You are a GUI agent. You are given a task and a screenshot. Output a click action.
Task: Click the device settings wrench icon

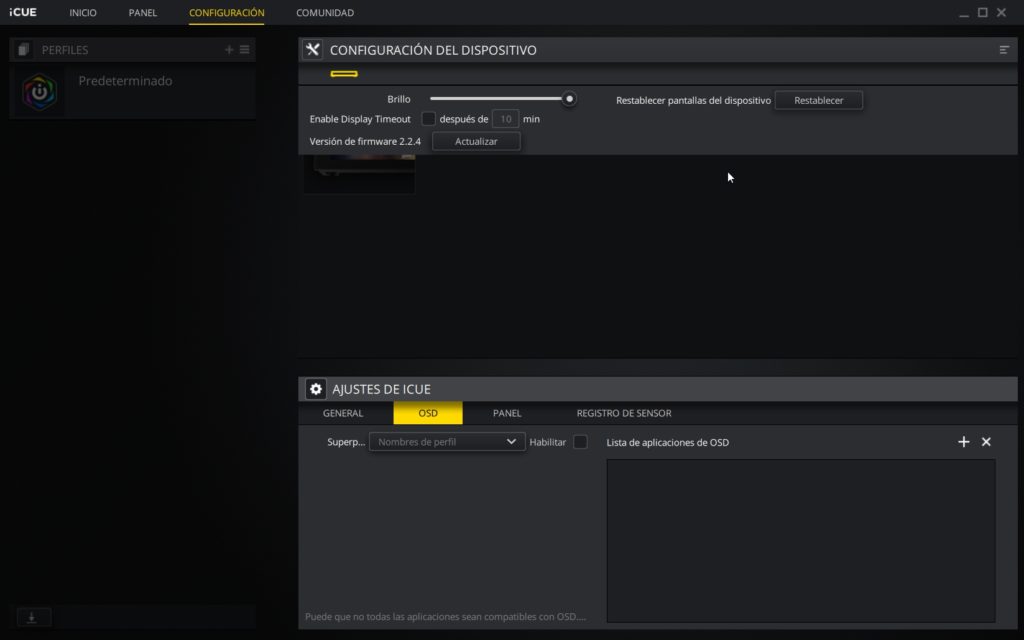pos(313,50)
